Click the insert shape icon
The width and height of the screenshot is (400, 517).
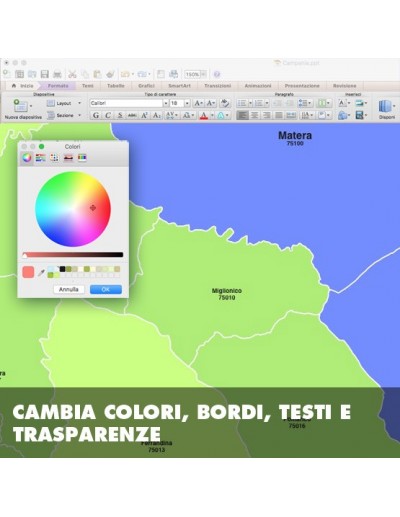click(342, 115)
